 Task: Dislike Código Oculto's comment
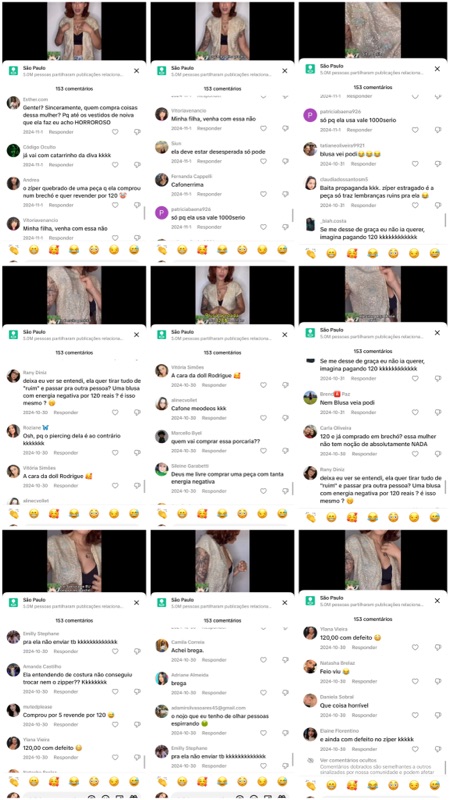pos(137,165)
